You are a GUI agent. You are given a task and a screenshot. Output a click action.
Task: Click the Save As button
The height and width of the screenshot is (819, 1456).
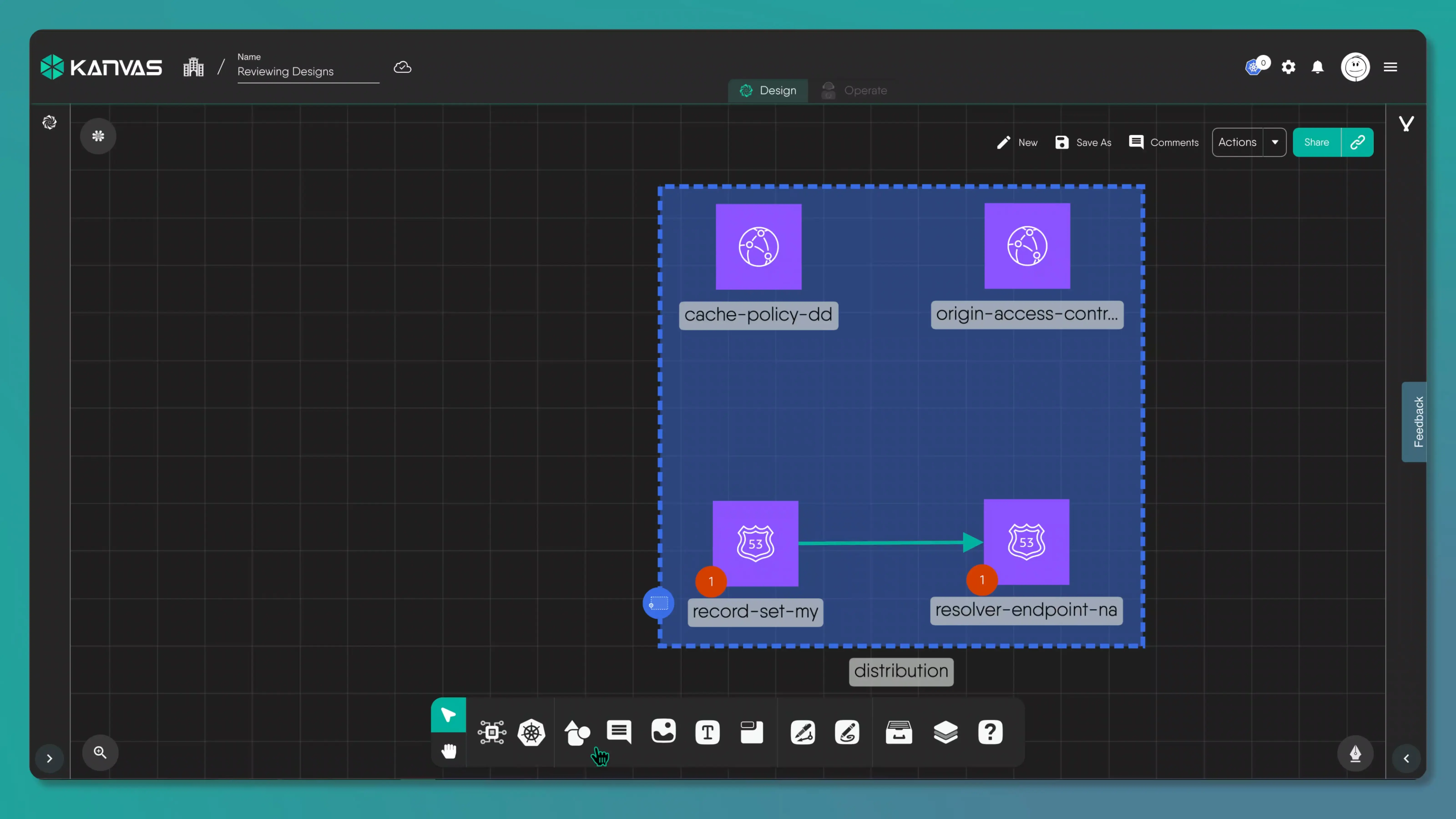tap(1083, 142)
